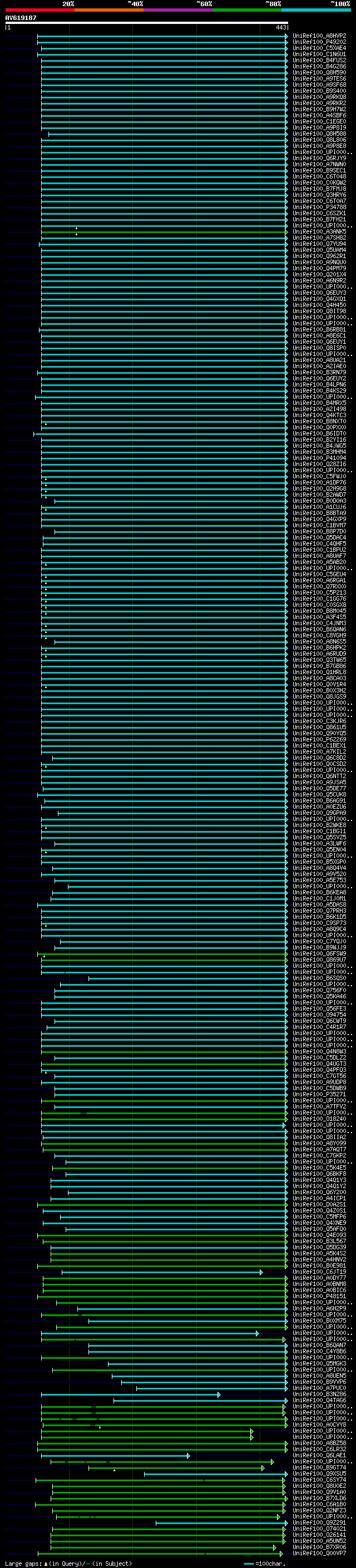Select subject label UniRef100_Q90YQ5
This screenshot has height=1568, width=356.
click(x=319, y=734)
